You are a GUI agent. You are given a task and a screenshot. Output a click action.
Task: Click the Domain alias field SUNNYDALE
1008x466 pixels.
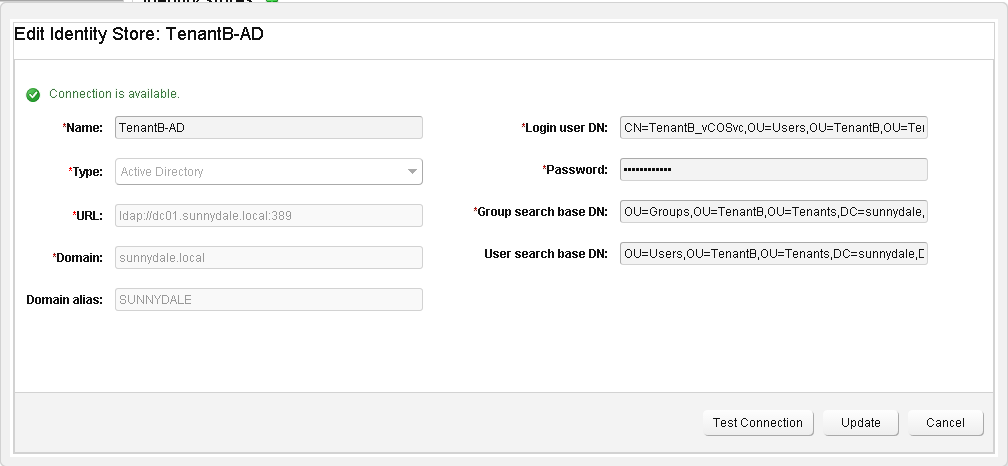269,300
